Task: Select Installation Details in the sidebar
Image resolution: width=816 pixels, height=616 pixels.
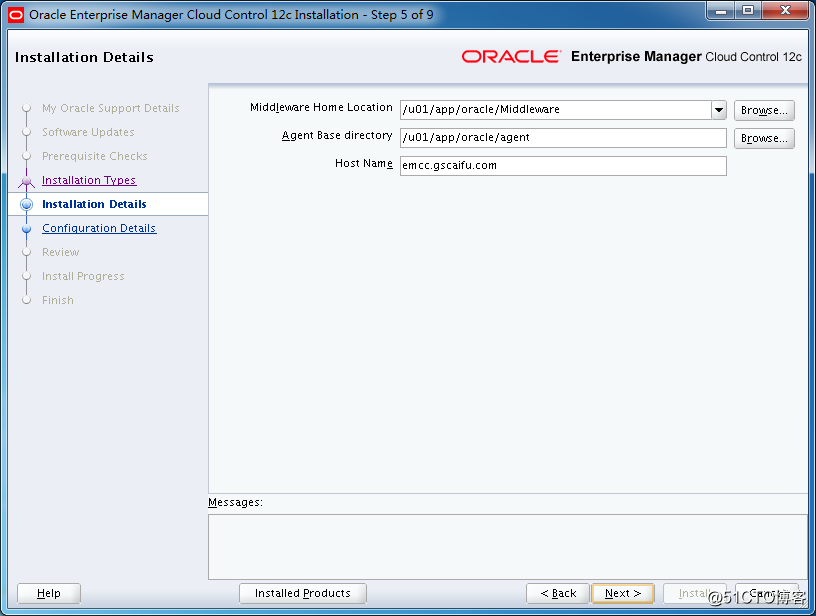Action: click(94, 205)
